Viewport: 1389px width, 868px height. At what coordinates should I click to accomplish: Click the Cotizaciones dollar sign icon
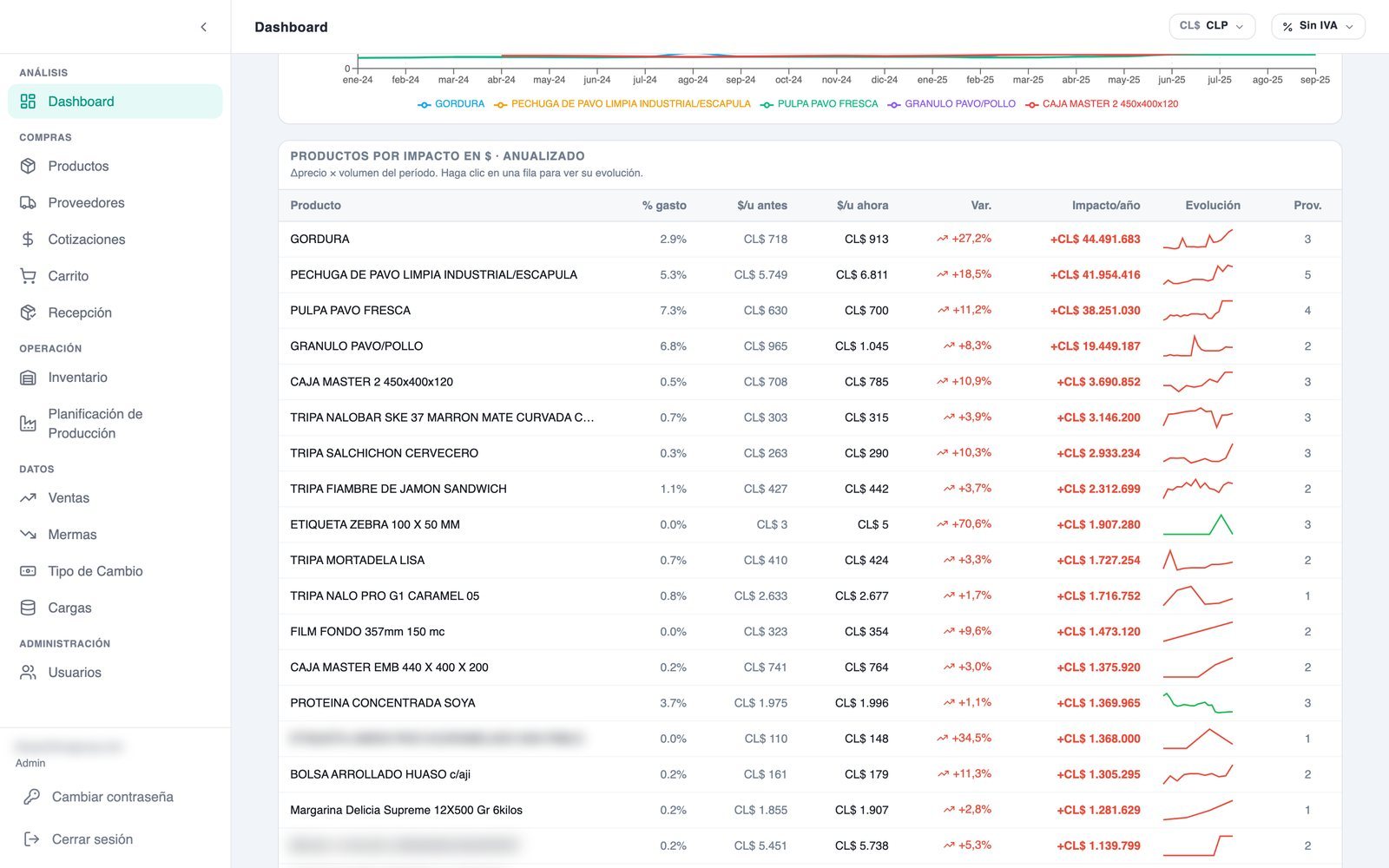click(28, 239)
